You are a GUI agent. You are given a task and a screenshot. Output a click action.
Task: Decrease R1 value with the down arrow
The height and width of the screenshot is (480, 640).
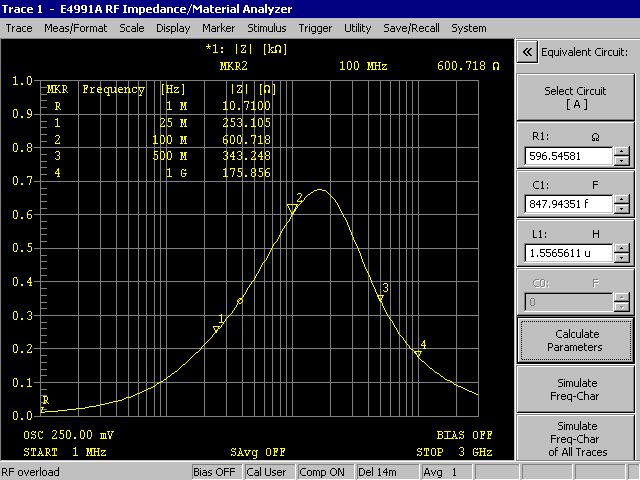[x=622, y=161]
